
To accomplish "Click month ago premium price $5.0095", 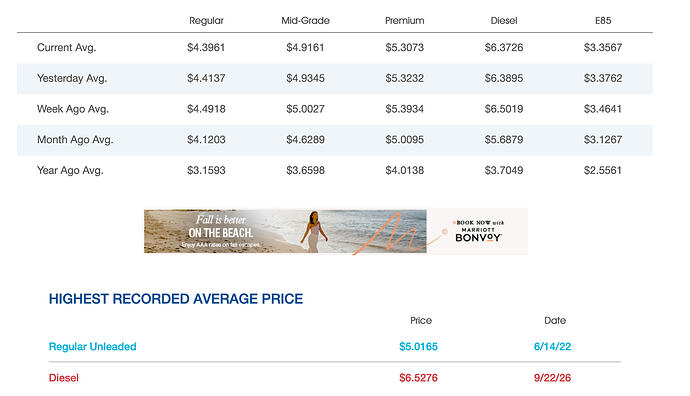I will pyautogui.click(x=404, y=140).
